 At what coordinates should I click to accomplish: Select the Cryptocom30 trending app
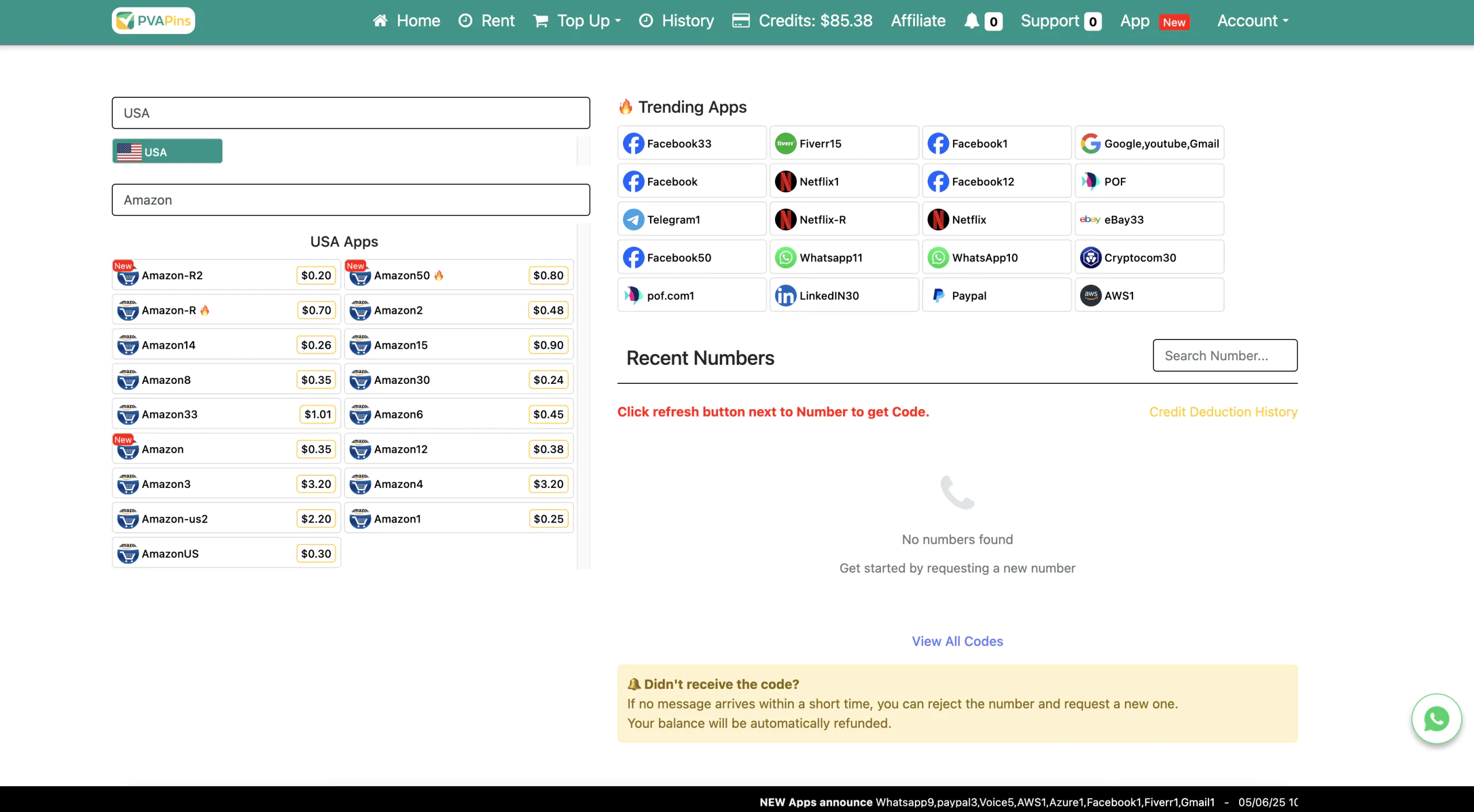[x=1149, y=257]
